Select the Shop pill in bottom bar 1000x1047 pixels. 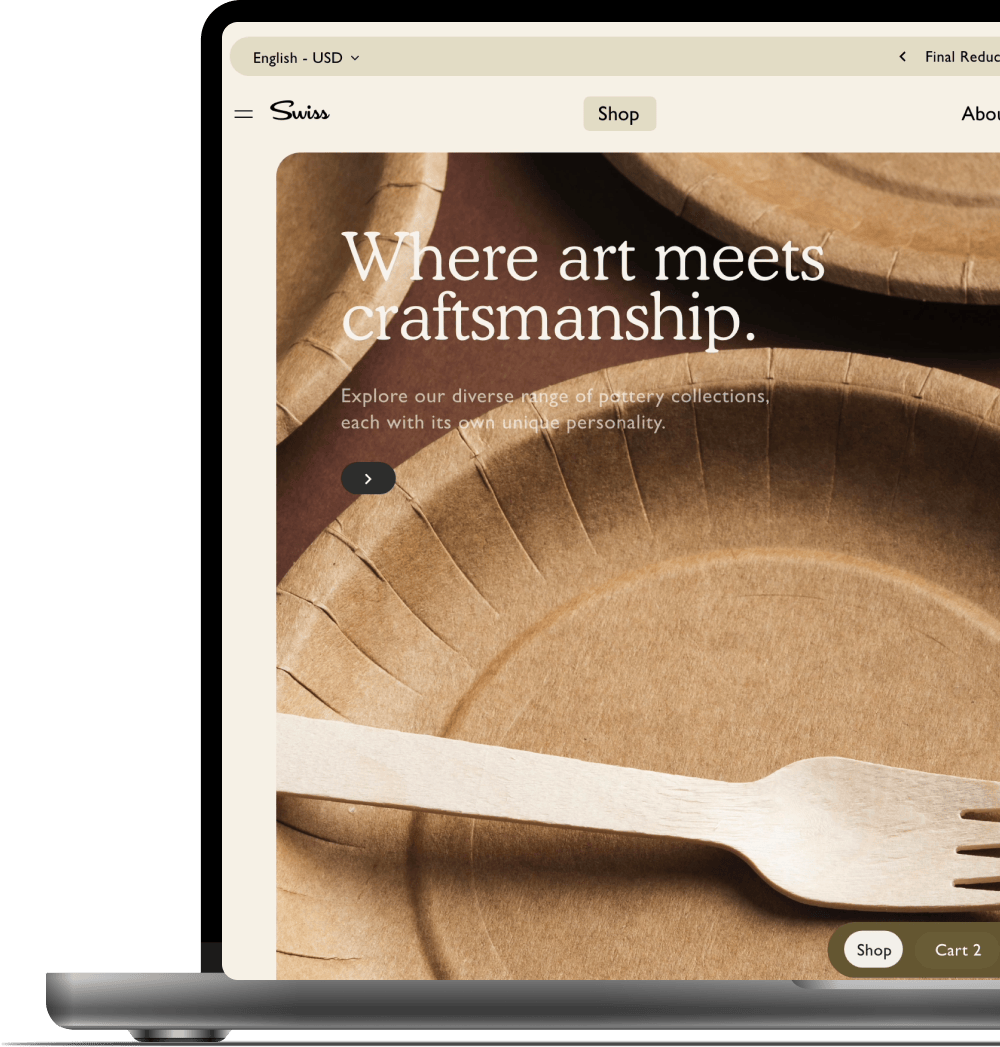pyautogui.click(x=873, y=950)
